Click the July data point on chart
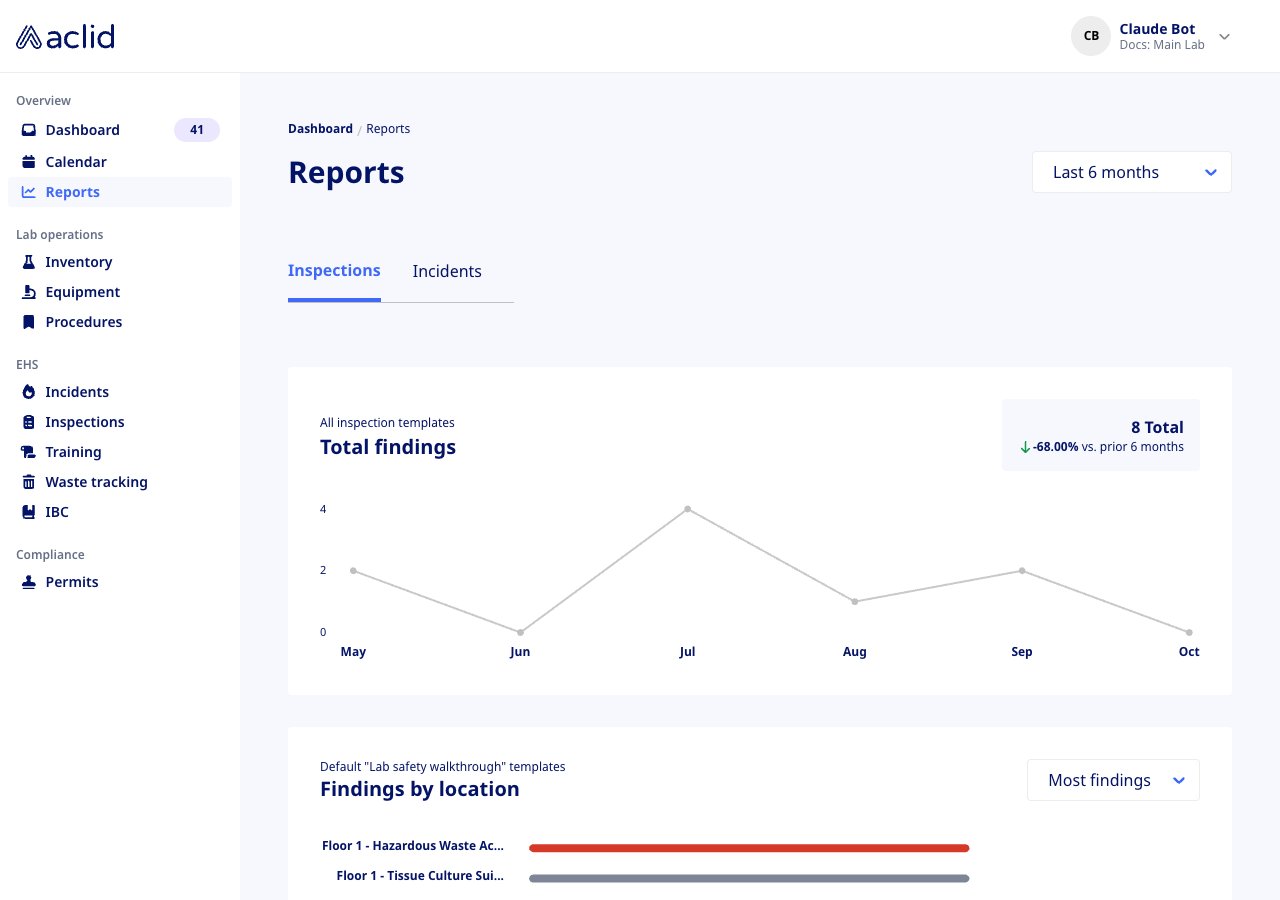 click(687, 509)
